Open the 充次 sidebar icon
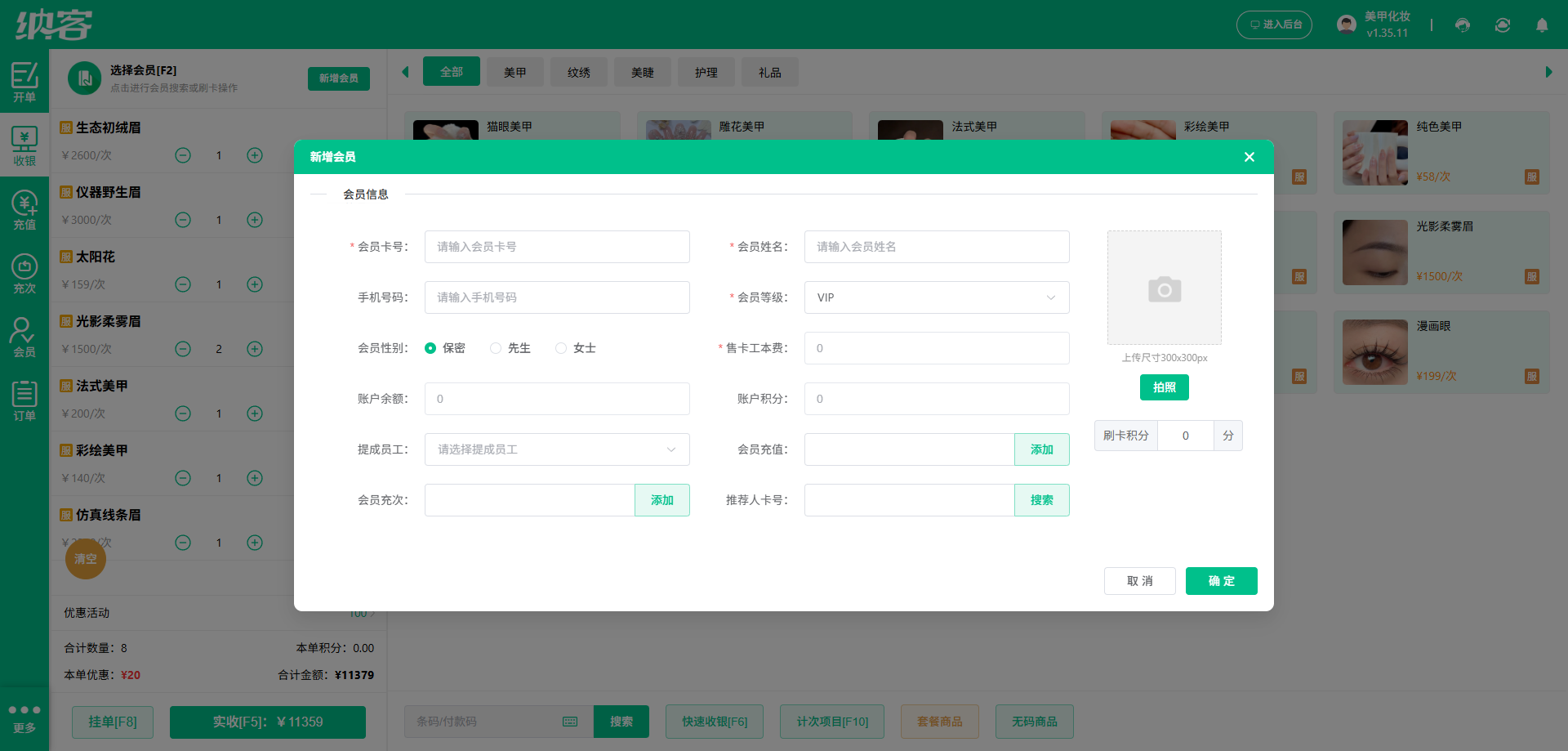The image size is (1568, 751). (24, 274)
